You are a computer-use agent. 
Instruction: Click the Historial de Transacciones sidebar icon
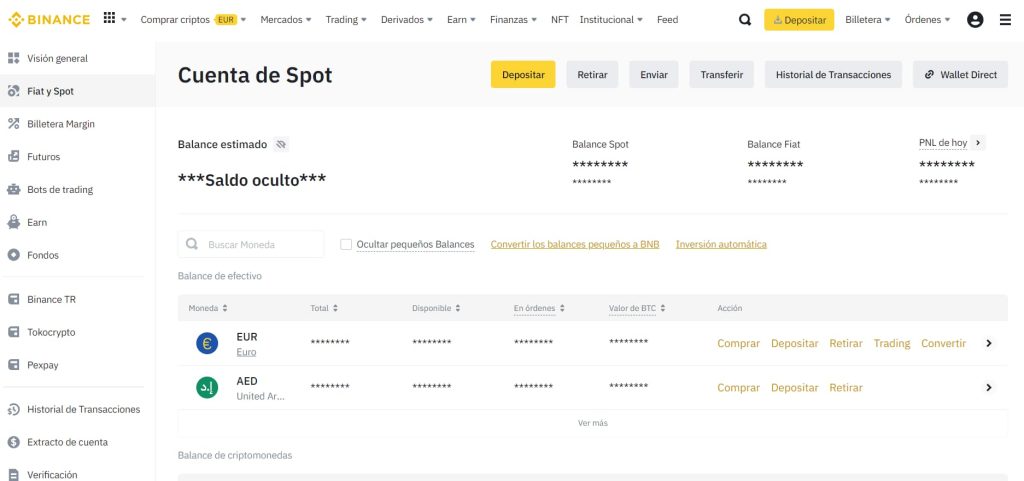(x=14, y=409)
